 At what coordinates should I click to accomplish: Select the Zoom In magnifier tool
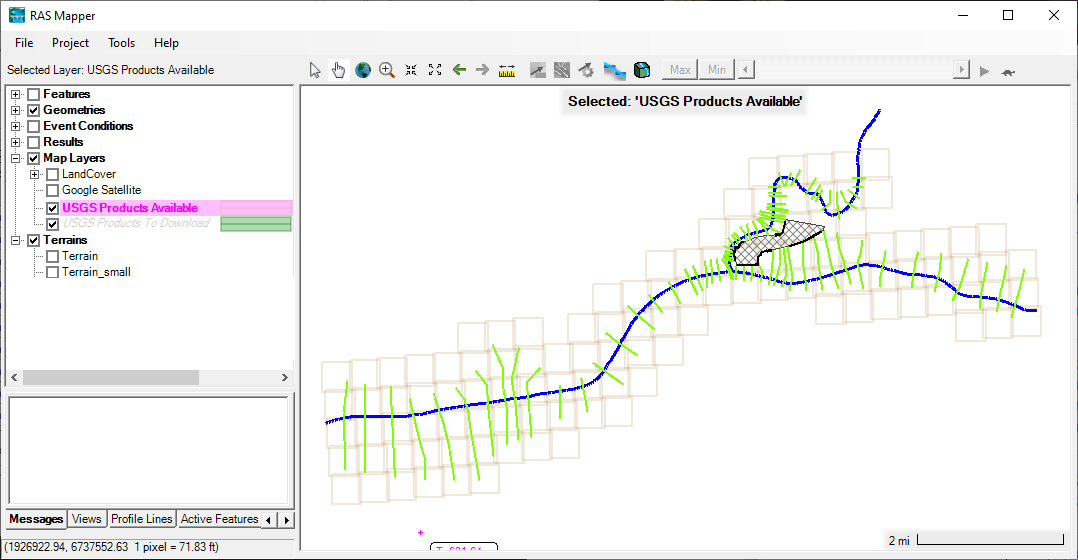point(387,70)
